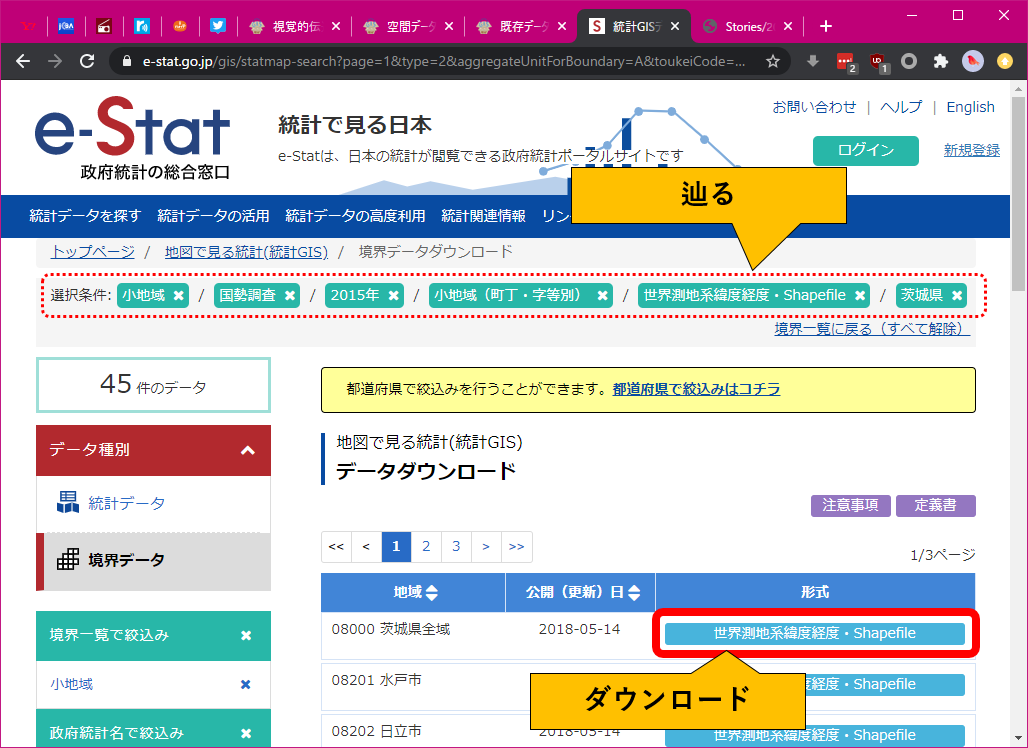
Task: Open results page 2
Action: (426, 546)
